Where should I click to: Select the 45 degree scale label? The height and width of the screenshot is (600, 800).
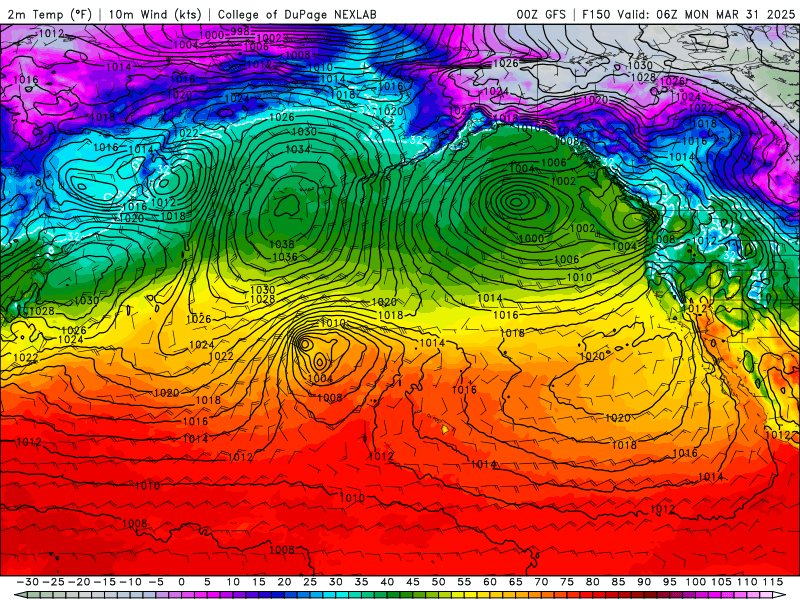pyautogui.click(x=413, y=582)
